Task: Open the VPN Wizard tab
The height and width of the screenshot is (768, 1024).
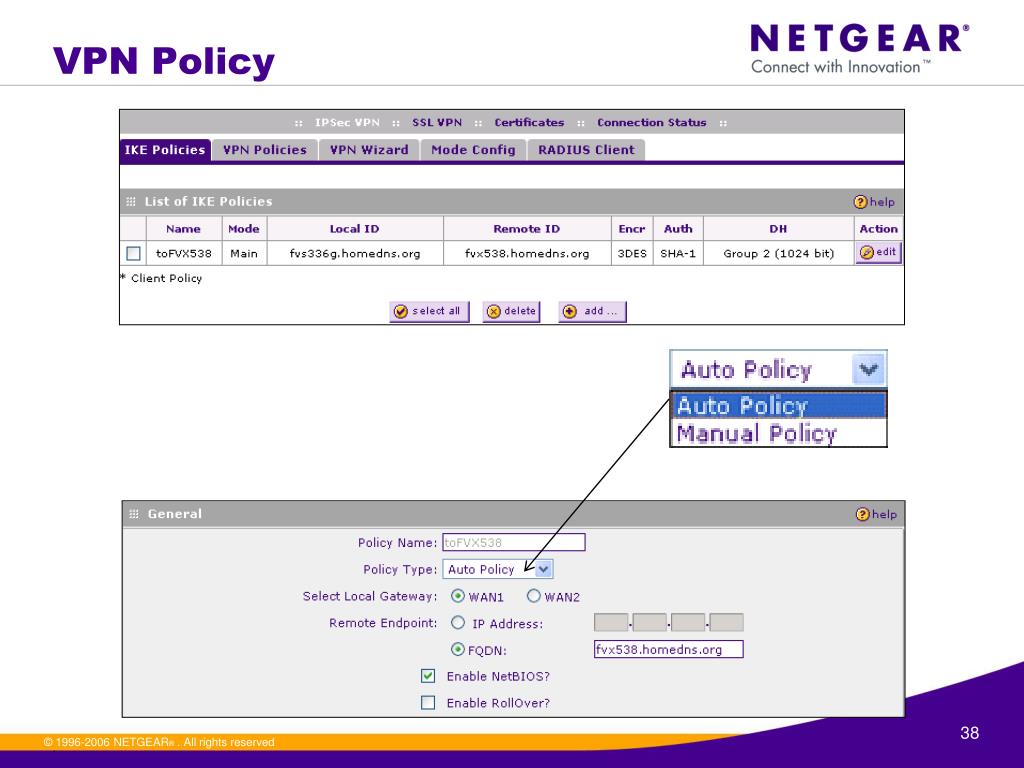Action: [x=369, y=150]
